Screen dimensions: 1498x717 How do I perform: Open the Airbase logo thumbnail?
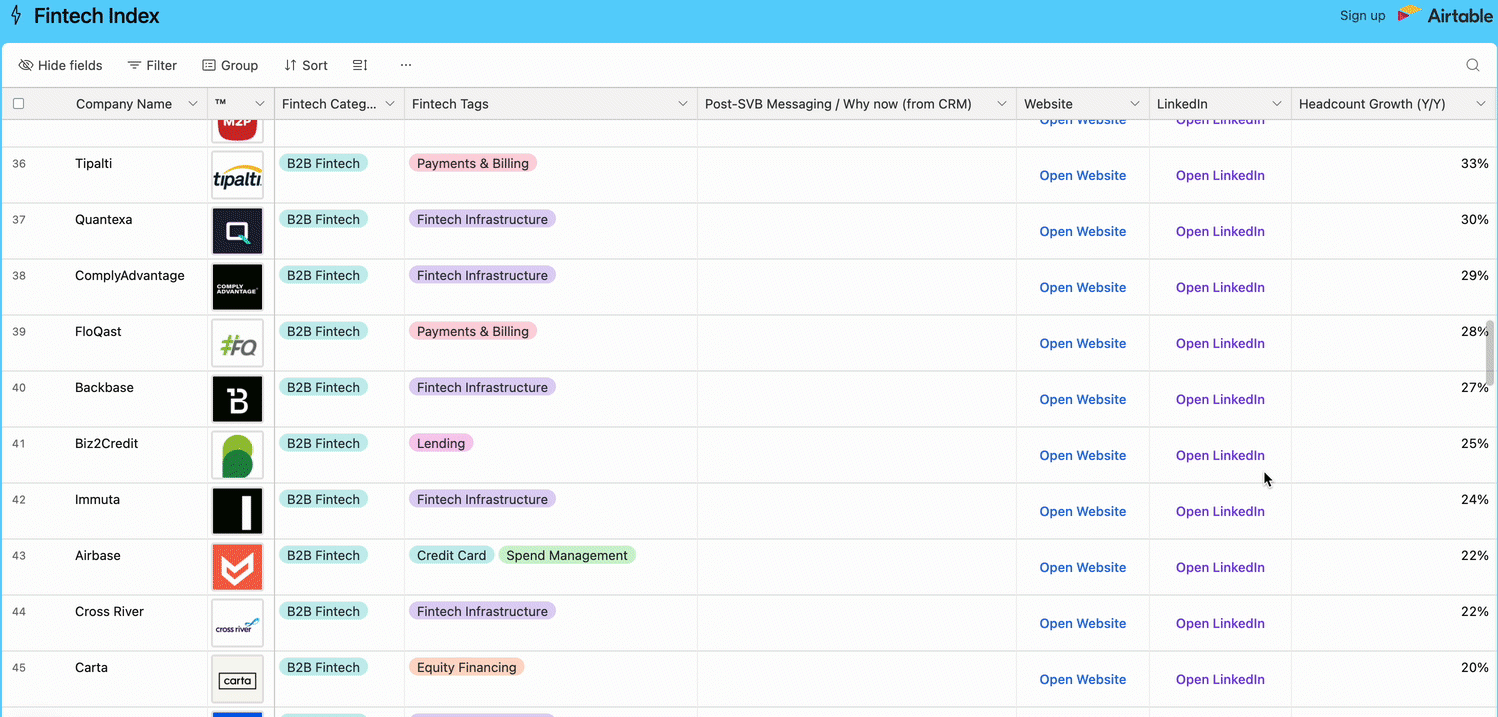pyautogui.click(x=238, y=568)
